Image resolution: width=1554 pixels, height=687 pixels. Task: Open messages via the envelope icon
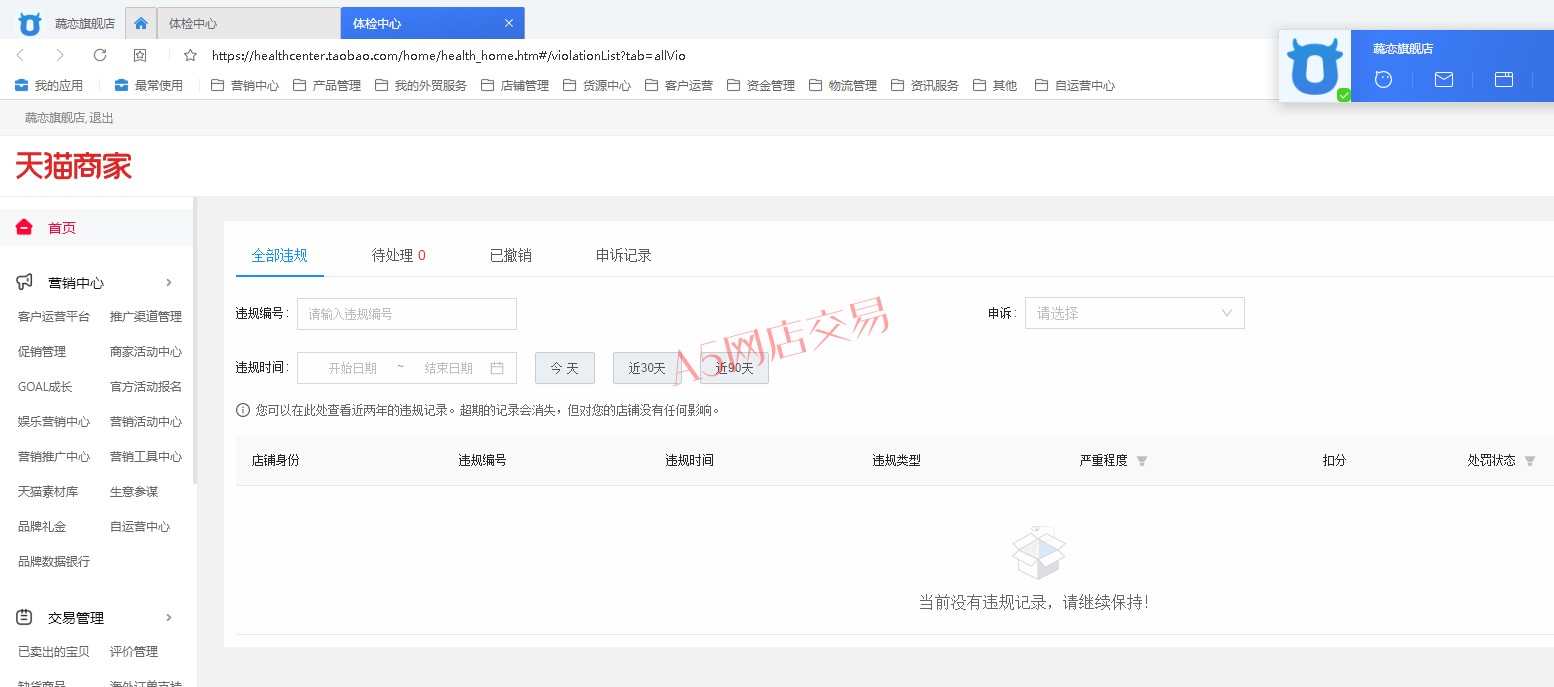click(1443, 79)
